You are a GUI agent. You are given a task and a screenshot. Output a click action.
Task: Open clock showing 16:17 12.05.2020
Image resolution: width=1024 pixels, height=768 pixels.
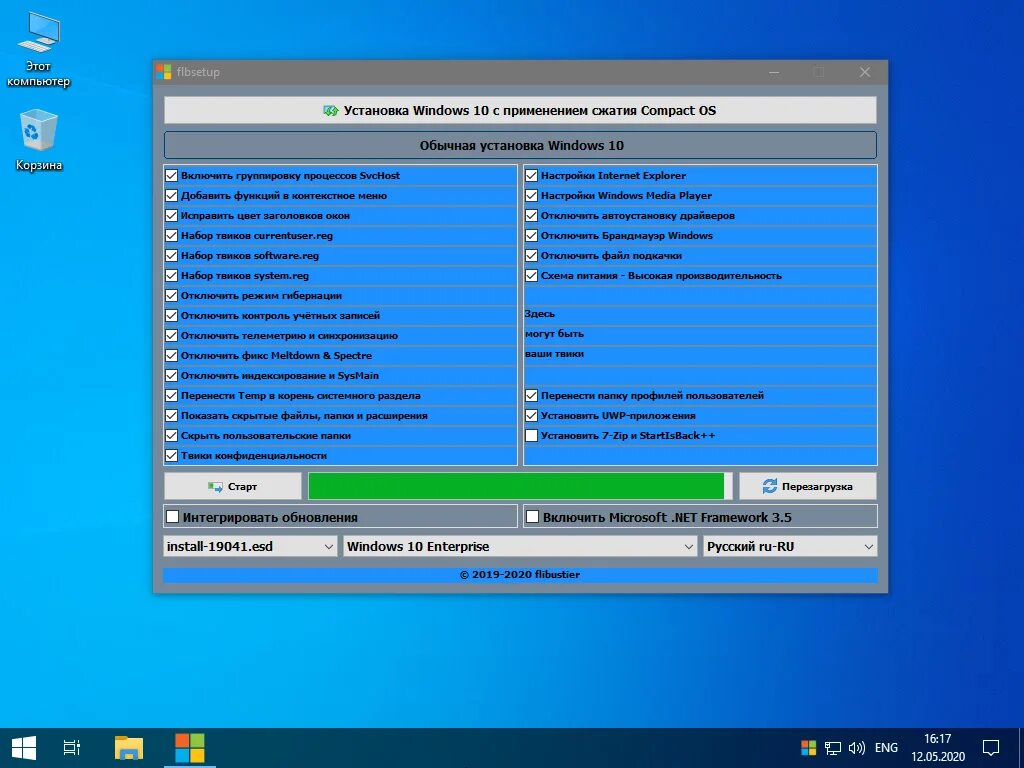point(938,748)
